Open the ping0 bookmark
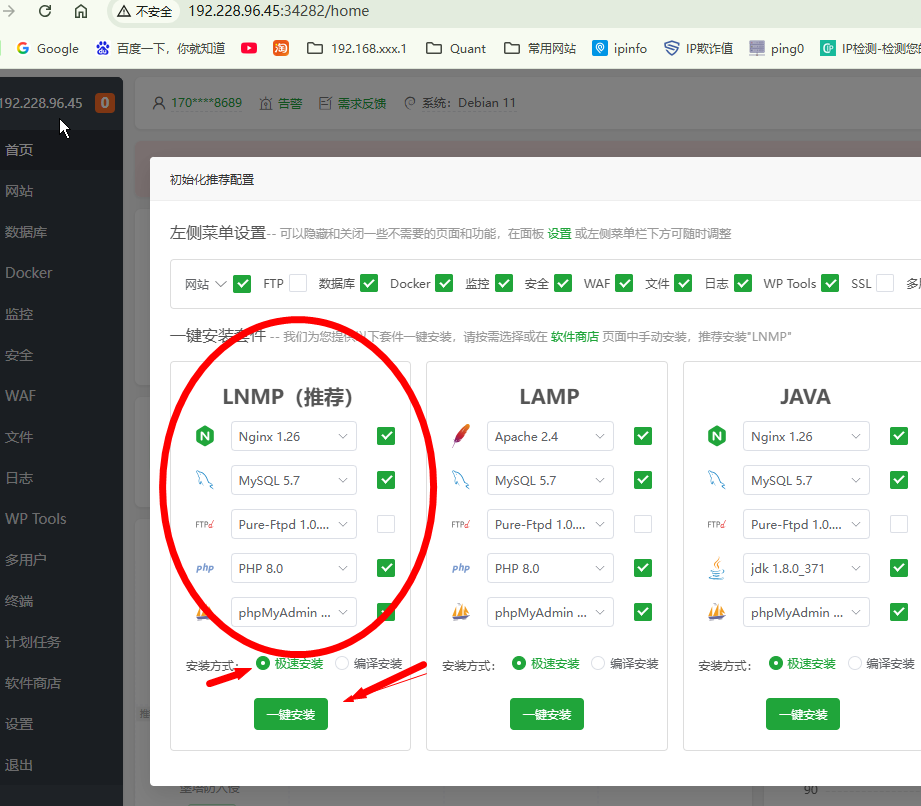 (777, 49)
